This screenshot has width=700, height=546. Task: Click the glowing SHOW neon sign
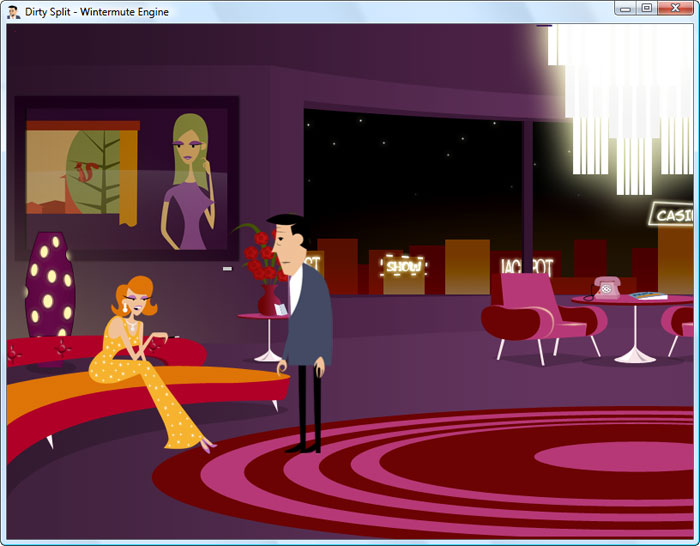pyautogui.click(x=403, y=267)
